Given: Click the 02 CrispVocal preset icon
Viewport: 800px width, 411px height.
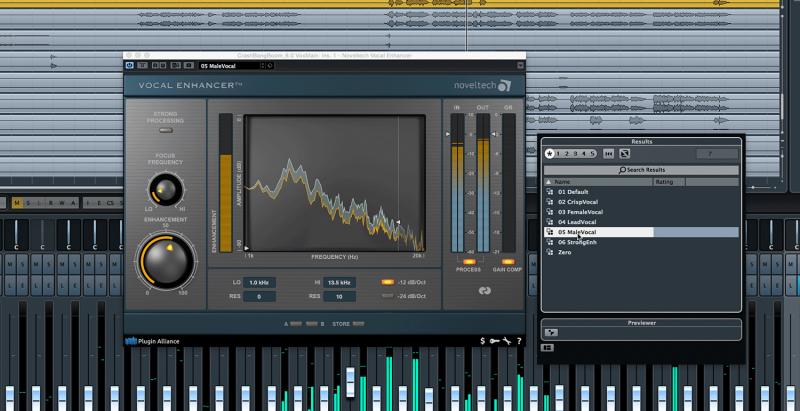Looking at the screenshot, I should [549, 202].
